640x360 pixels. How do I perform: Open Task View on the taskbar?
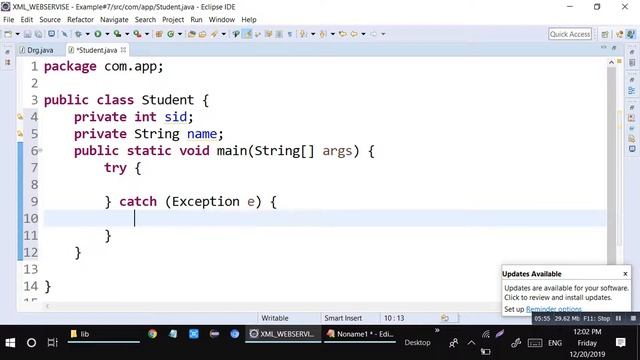(53, 343)
